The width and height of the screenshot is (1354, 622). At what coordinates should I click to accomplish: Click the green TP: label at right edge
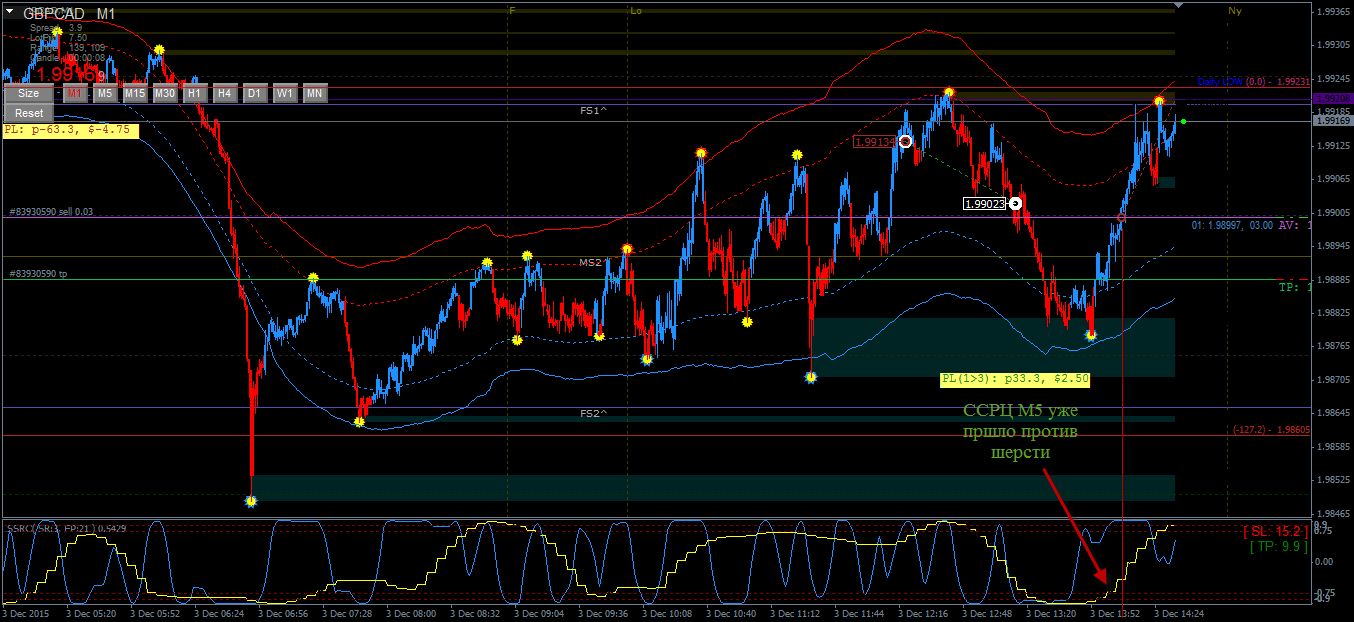1293,287
